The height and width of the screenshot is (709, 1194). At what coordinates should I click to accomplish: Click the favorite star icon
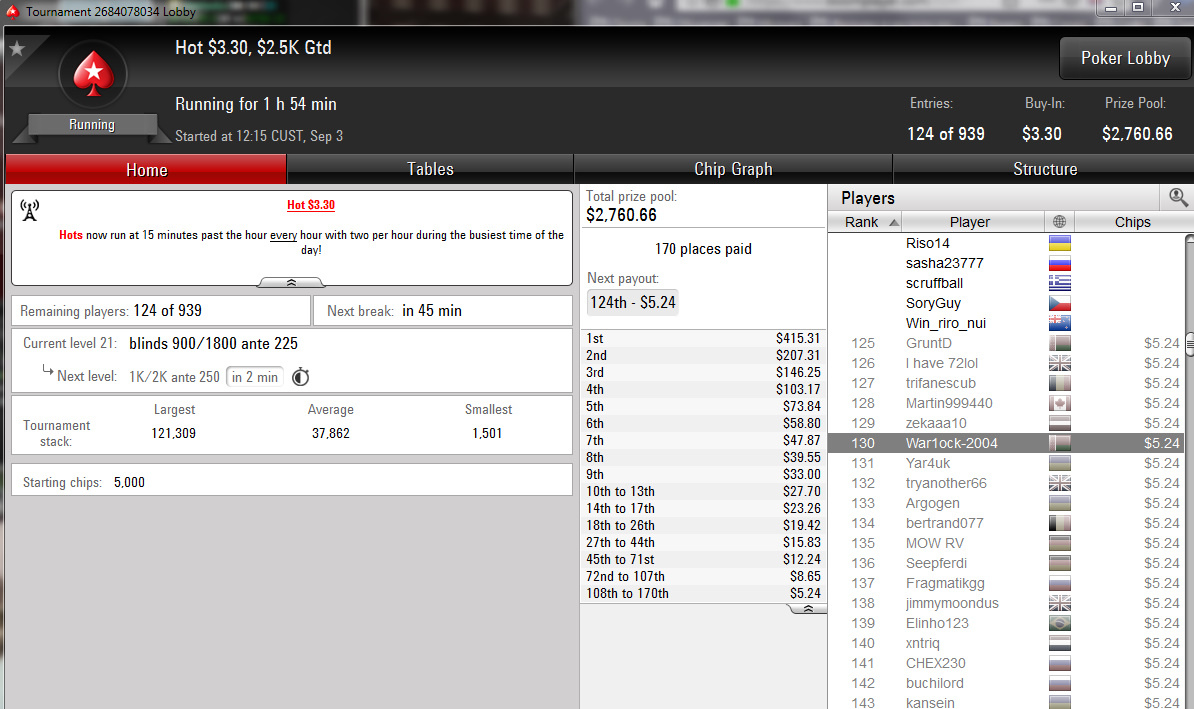click(17, 50)
